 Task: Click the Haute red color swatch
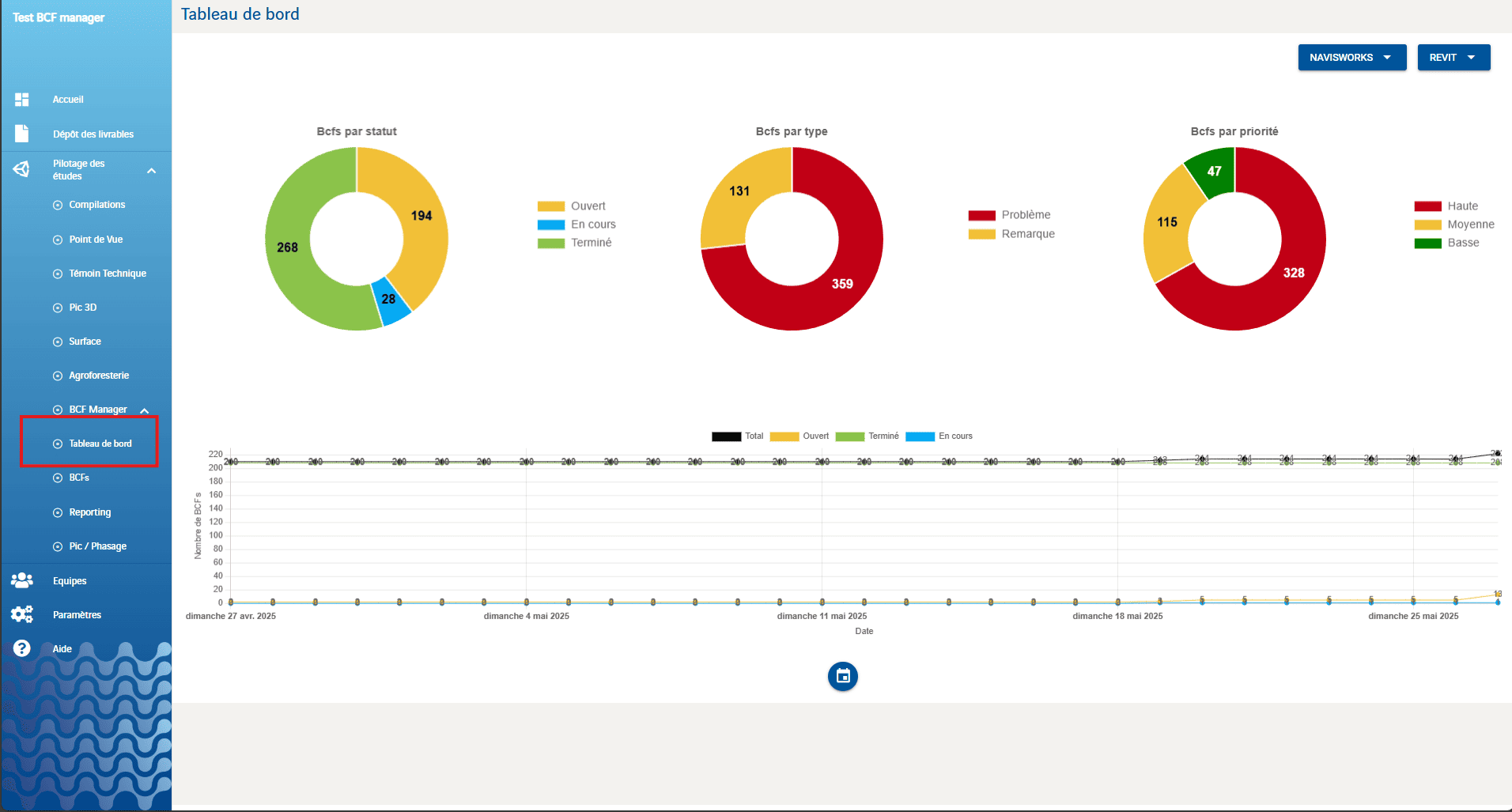pyautogui.click(x=1427, y=206)
